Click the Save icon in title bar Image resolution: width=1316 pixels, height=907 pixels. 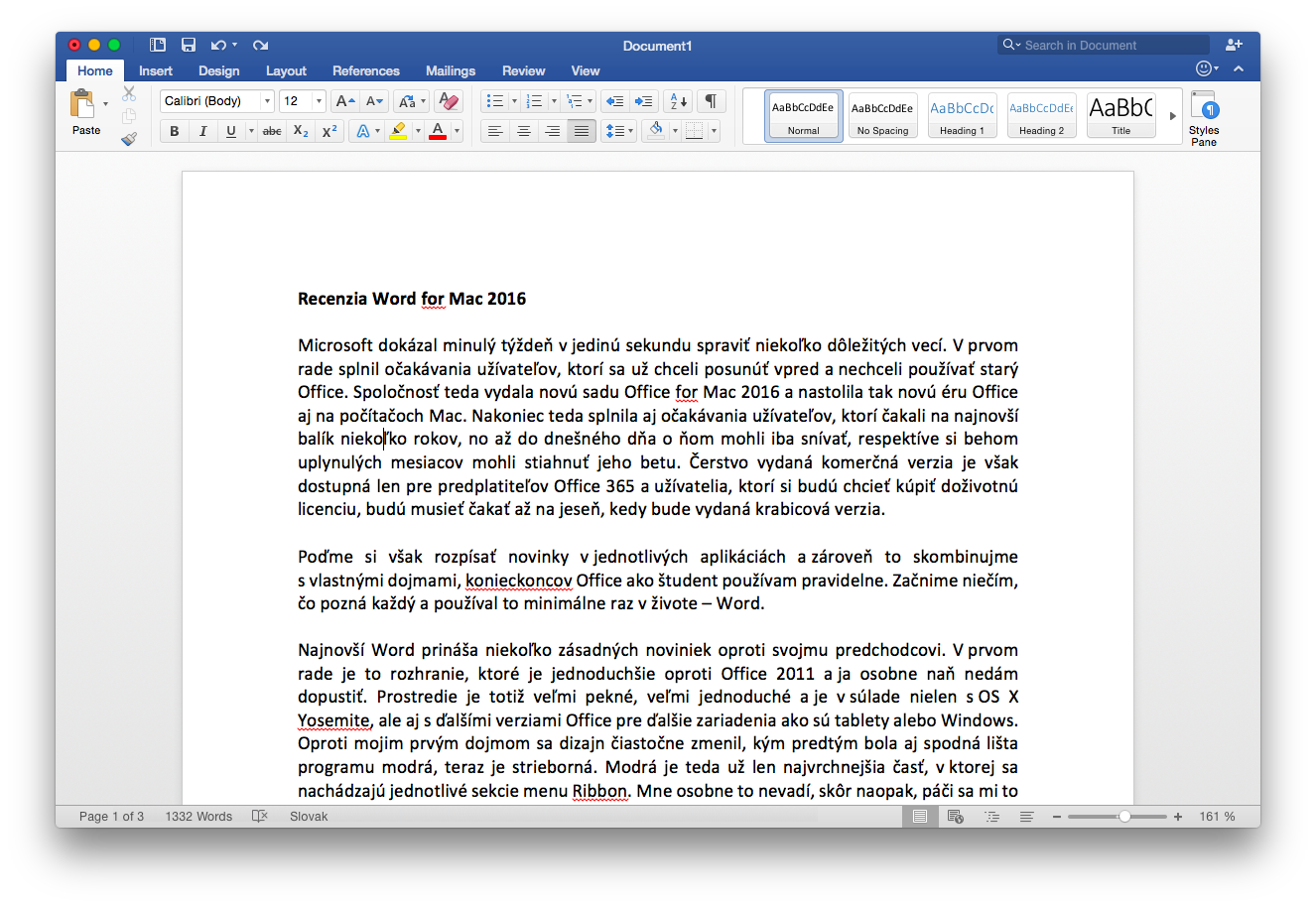click(x=189, y=45)
